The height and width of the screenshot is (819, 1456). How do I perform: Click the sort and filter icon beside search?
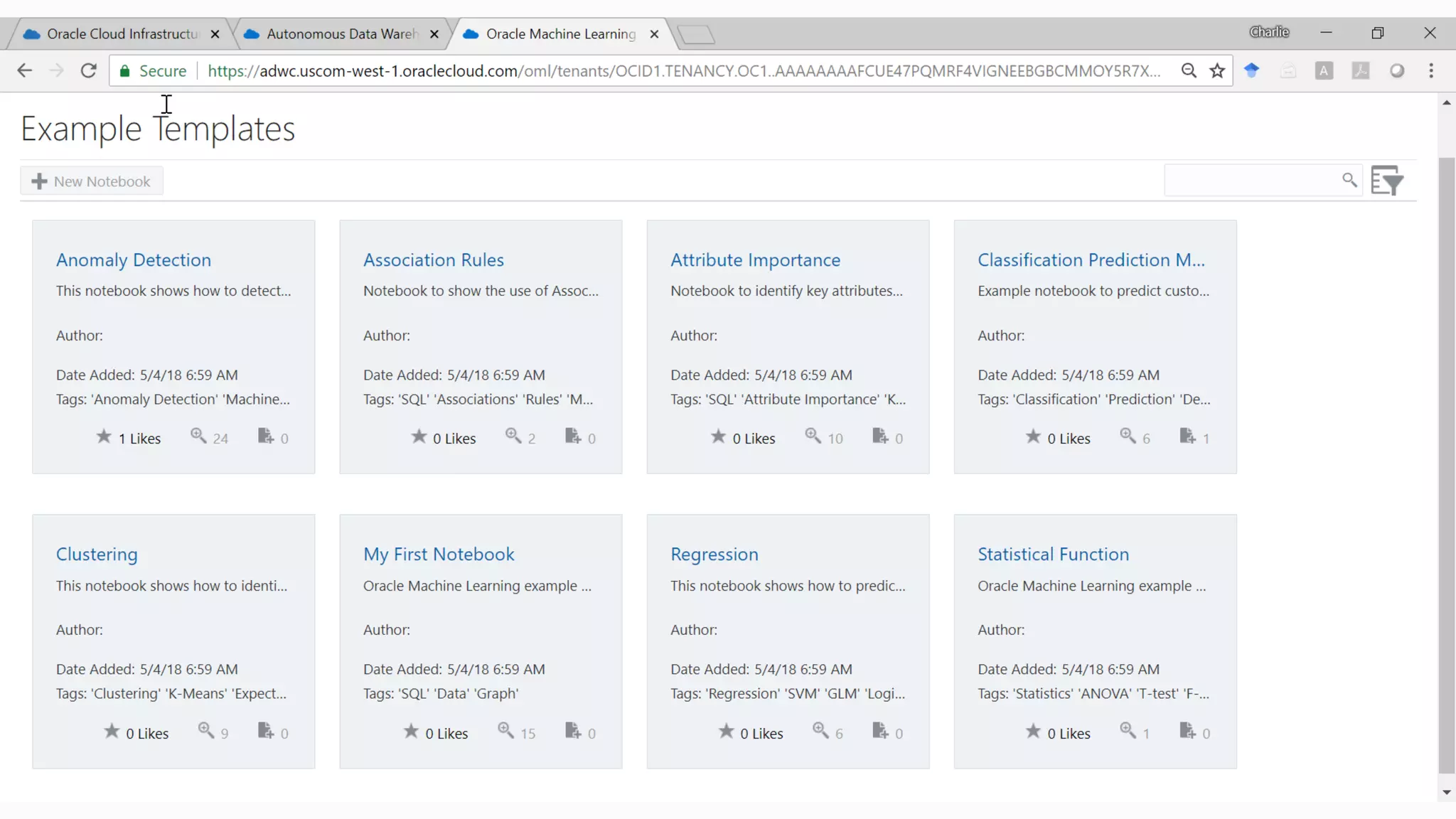tap(1387, 181)
